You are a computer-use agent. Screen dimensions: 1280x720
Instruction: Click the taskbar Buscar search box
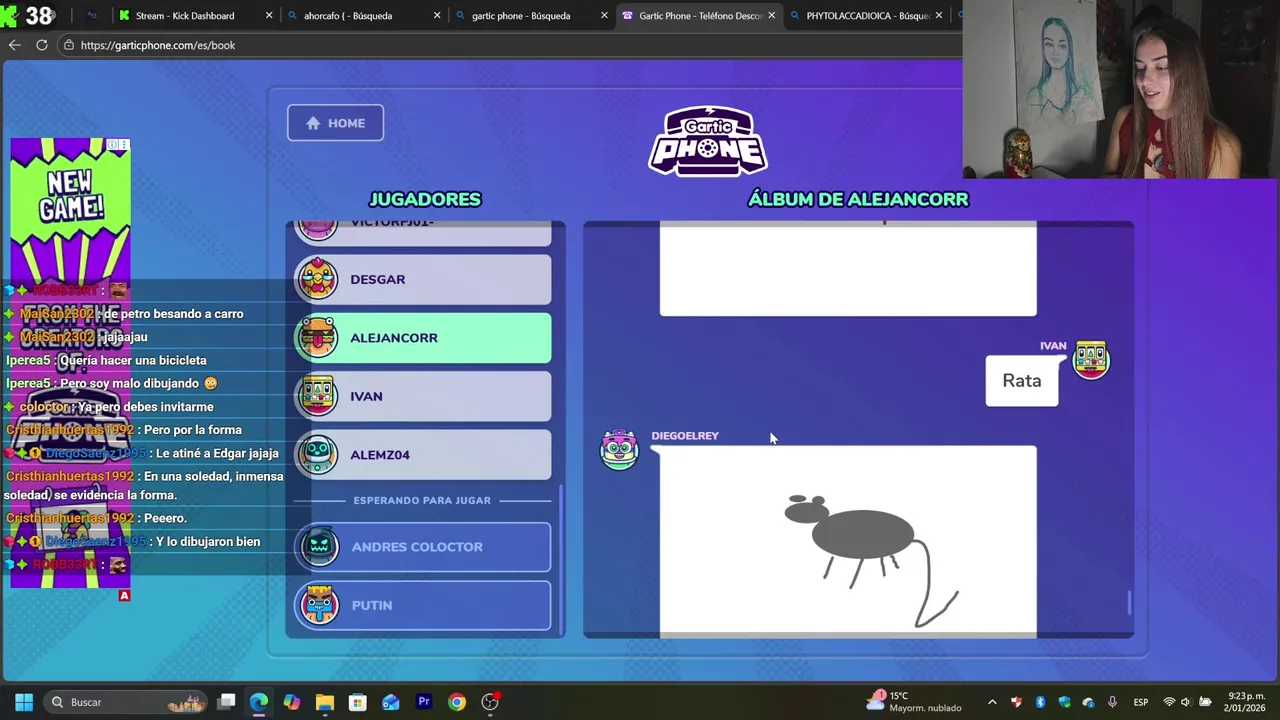(x=127, y=702)
